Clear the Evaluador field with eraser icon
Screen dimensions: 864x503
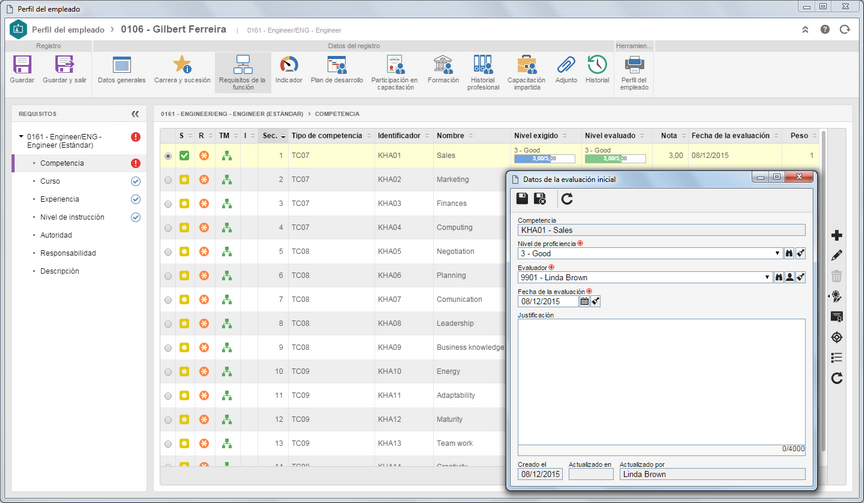coord(801,277)
